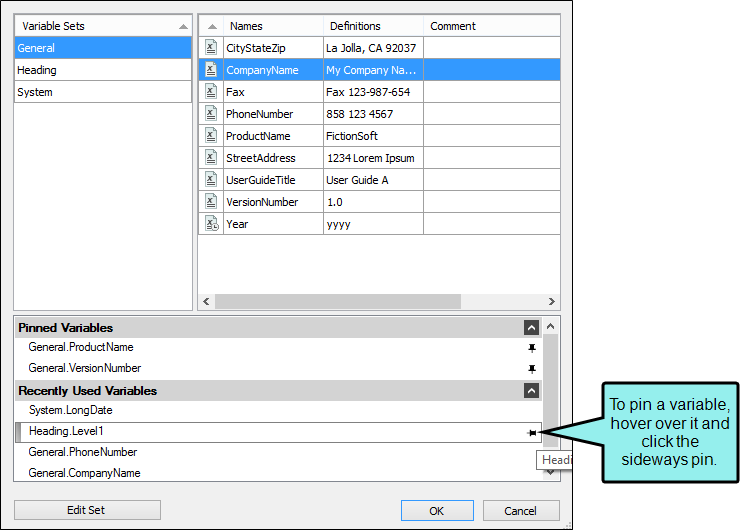This screenshot has width=748, height=530.
Task: Select the Heading variable set
Action: (x=103, y=70)
